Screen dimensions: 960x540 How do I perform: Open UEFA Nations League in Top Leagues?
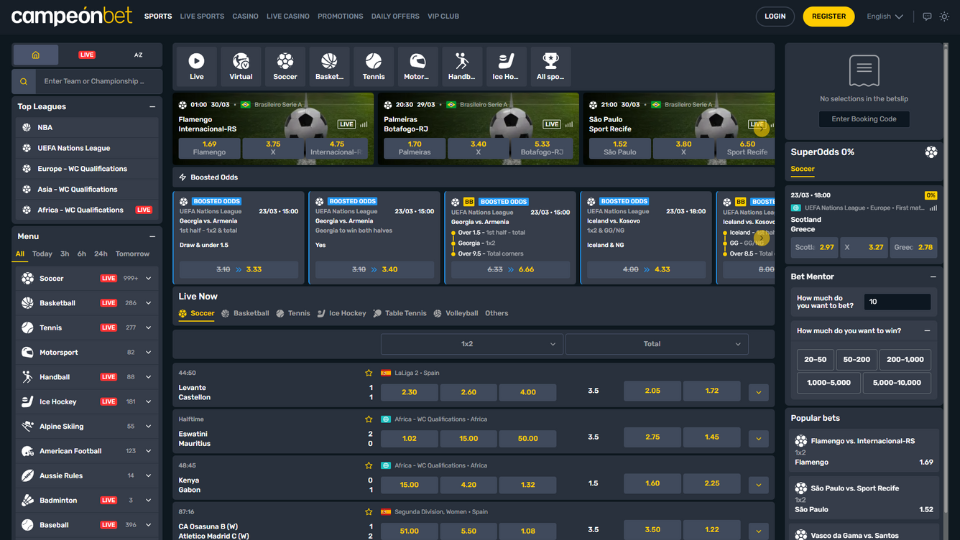pyautogui.click(x=86, y=148)
